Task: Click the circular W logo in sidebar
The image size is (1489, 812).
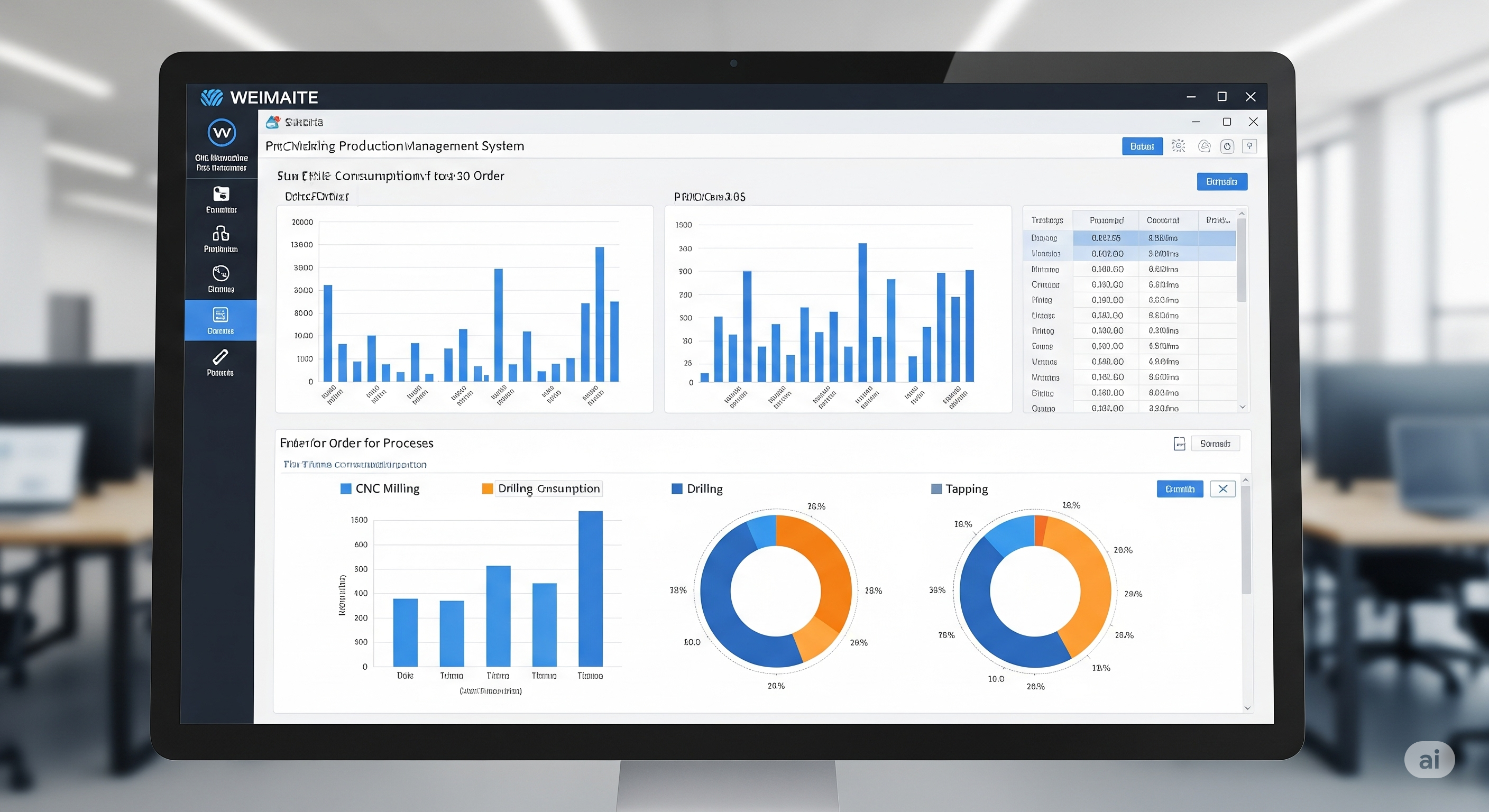Action: 222,133
